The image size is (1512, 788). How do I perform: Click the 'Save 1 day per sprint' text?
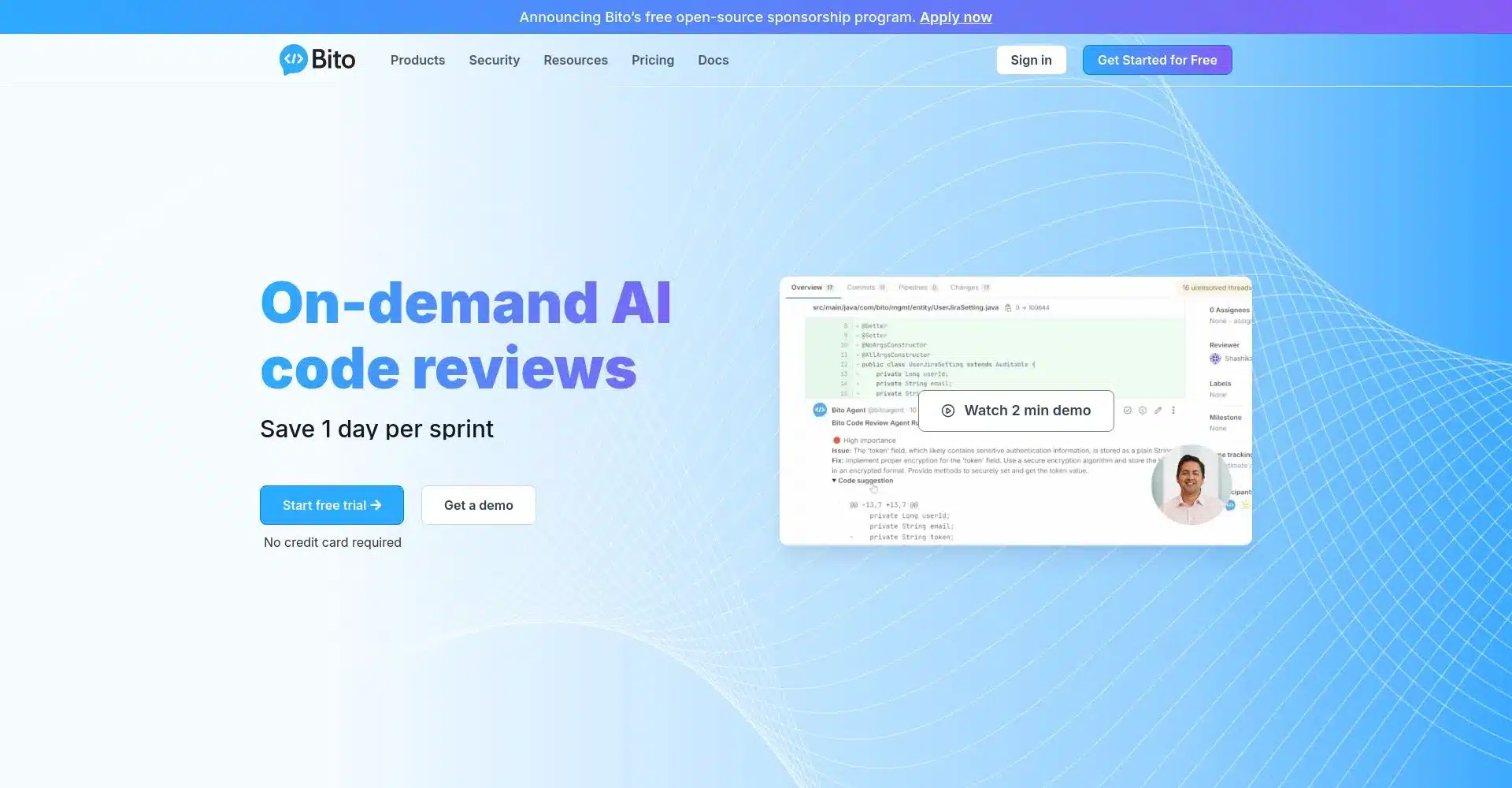tap(376, 429)
